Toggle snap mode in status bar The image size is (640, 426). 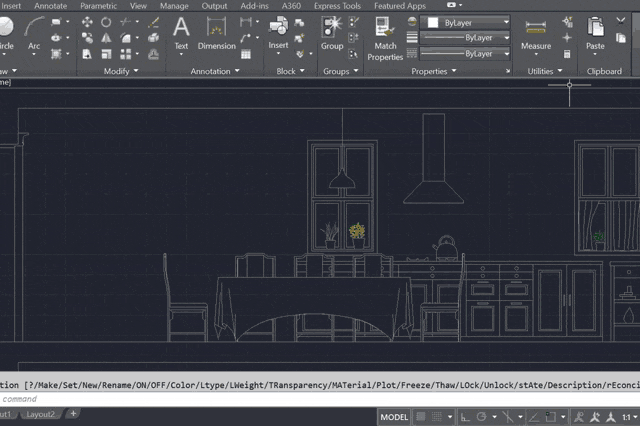(x=437, y=417)
